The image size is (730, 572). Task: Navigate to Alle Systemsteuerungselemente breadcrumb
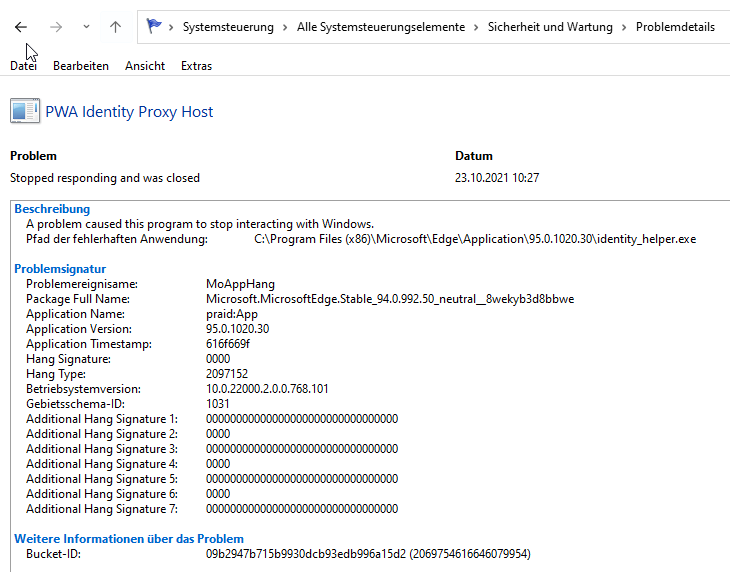click(x=381, y=27)
